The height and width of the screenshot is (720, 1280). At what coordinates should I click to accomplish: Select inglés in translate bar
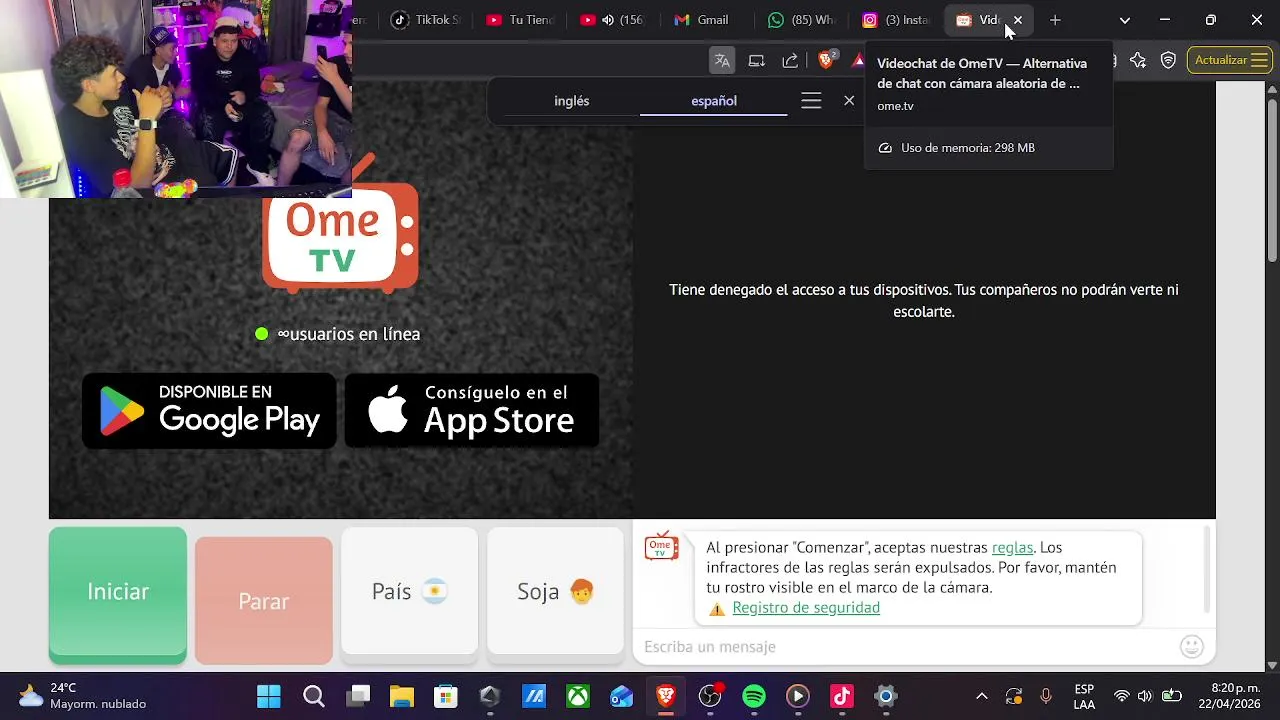point(572,101)
